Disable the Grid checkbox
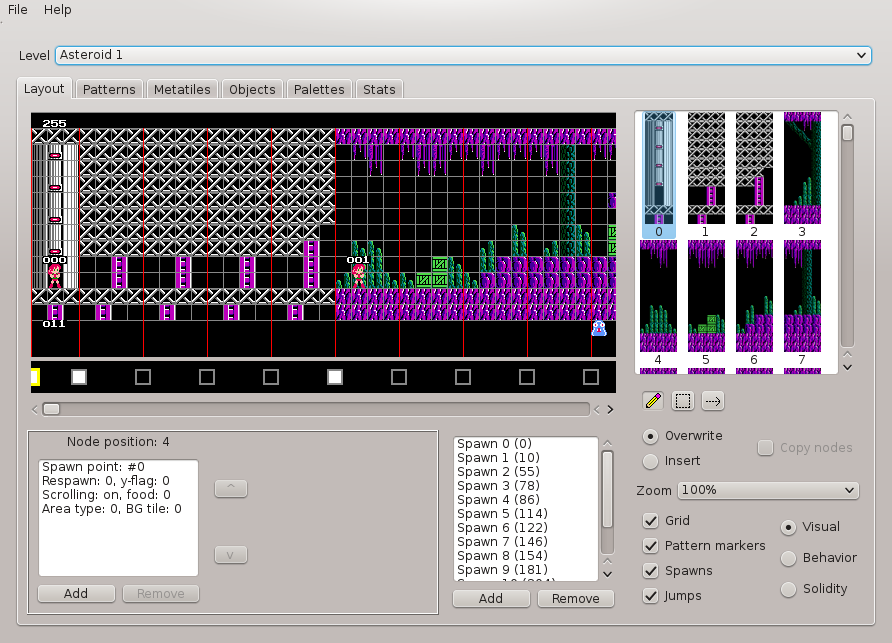The width and height of the screenshot is (892, 643). (651, 521)
